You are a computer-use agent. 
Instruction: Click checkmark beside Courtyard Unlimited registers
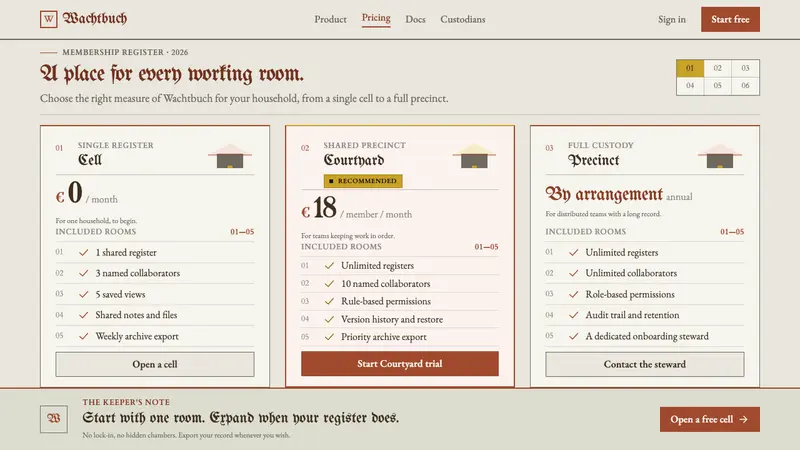click(x=329, y=265)
